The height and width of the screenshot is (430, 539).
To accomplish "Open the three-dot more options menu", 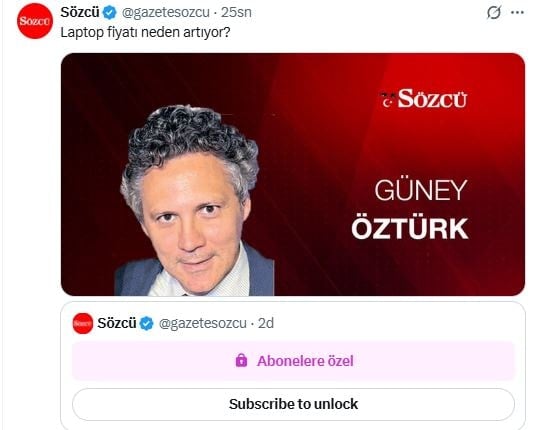I will tap(517, 13).
